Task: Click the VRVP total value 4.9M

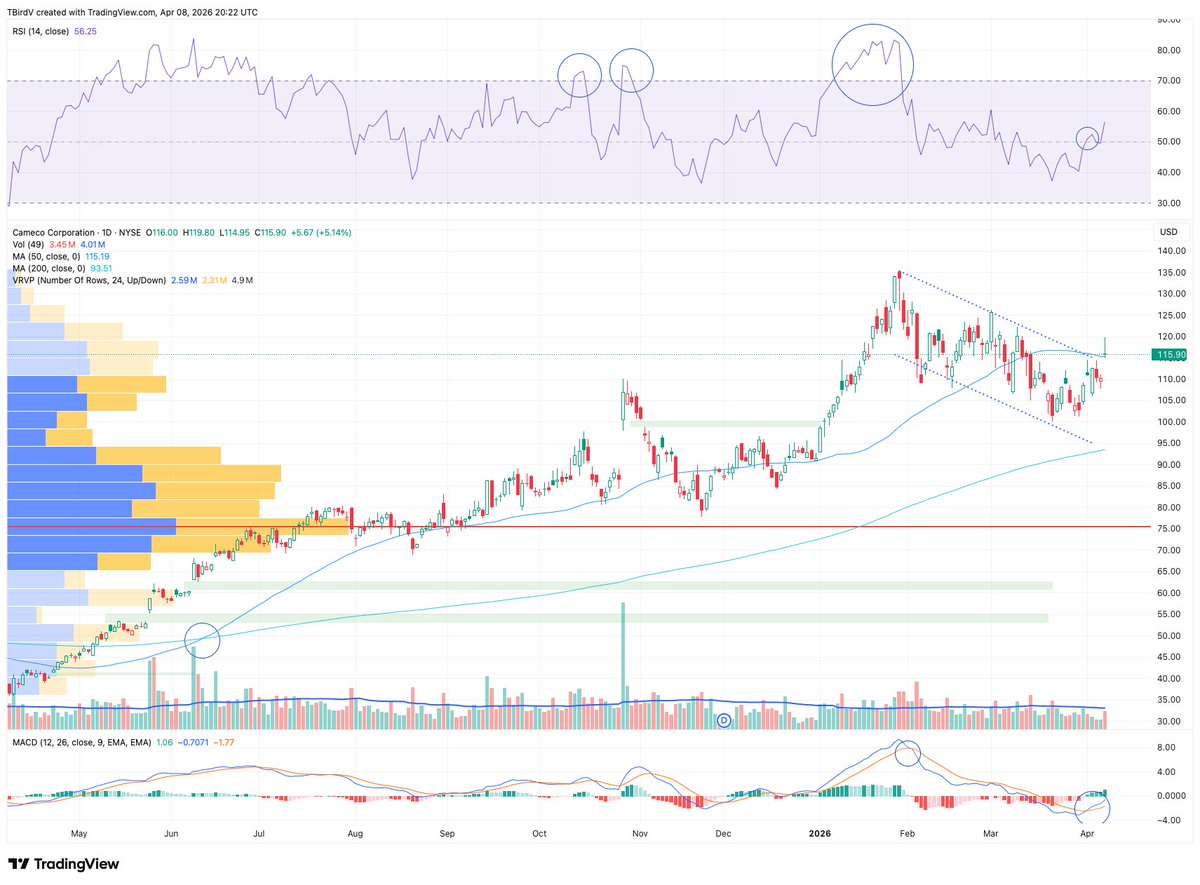Action: pyautogui.click(x=242, y=280)
